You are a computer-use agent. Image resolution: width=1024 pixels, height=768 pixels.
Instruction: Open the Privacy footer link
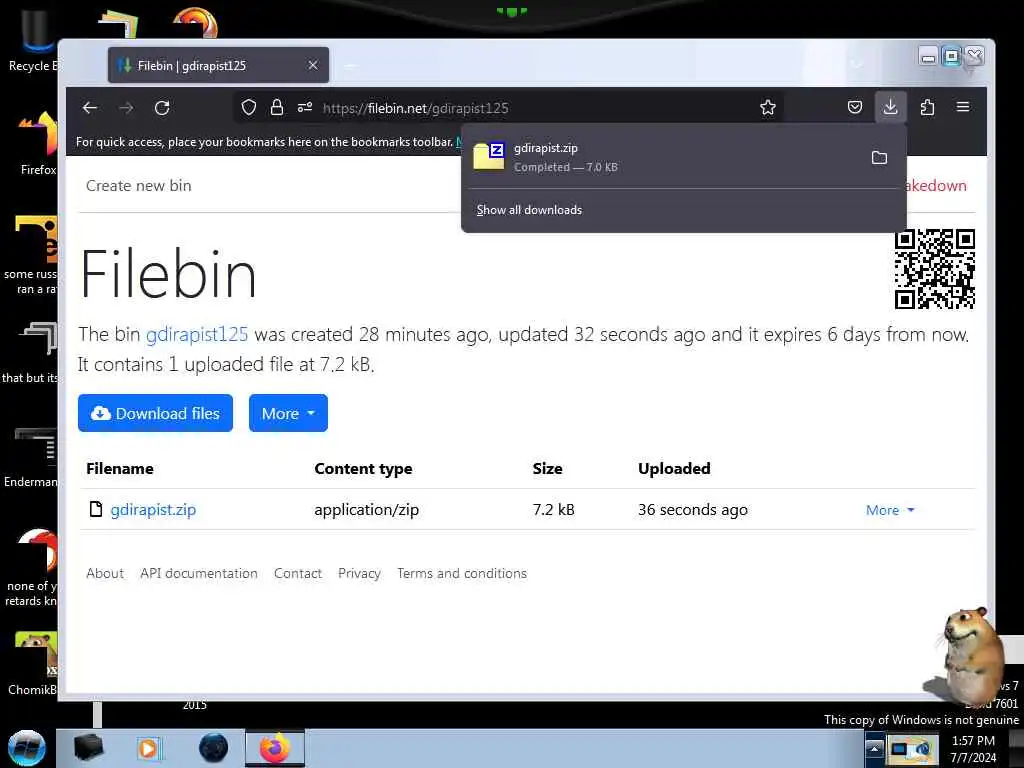[359, 573]
